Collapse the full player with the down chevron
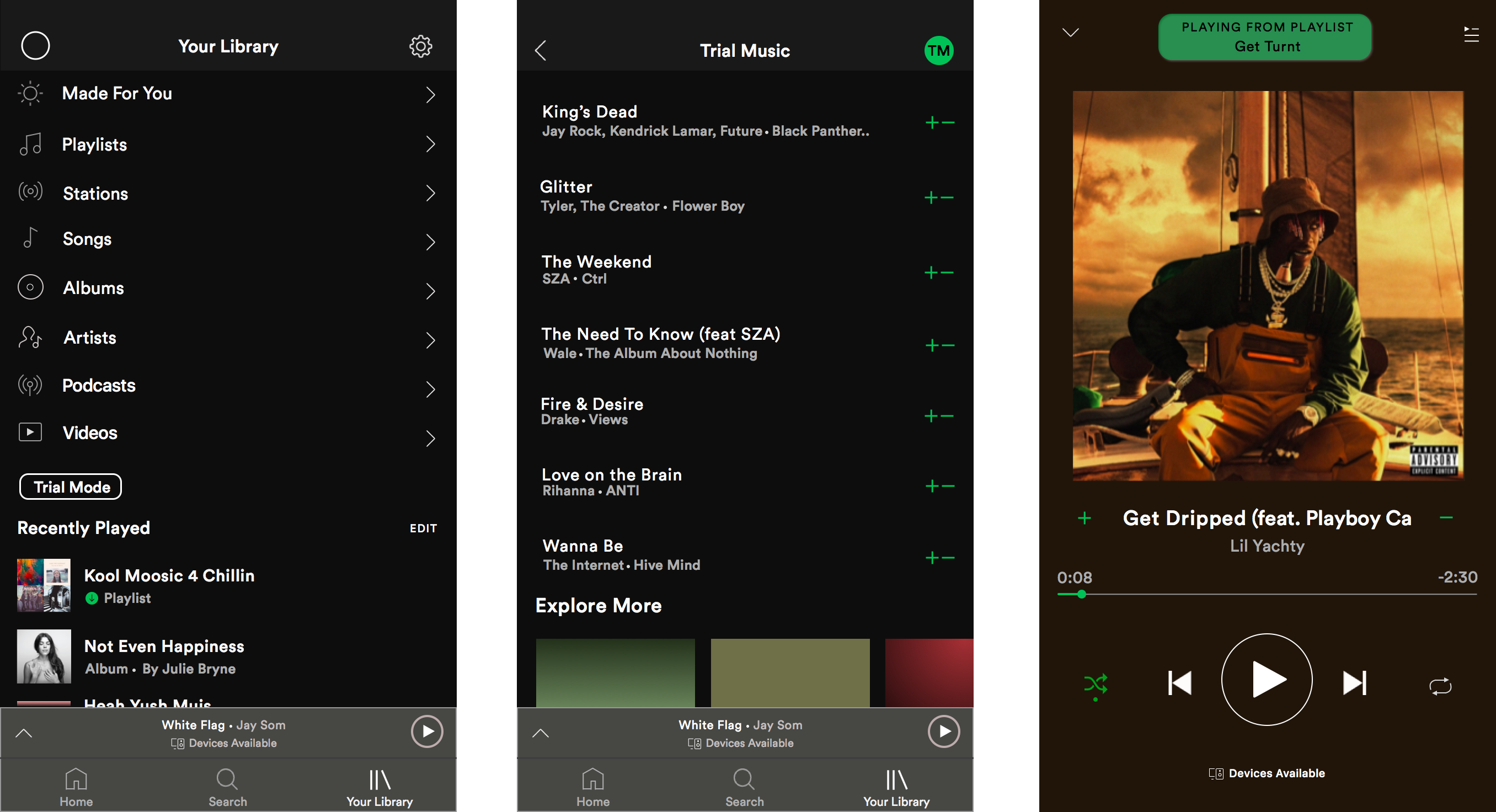 pyautogui.click(x=1070, y=33)
